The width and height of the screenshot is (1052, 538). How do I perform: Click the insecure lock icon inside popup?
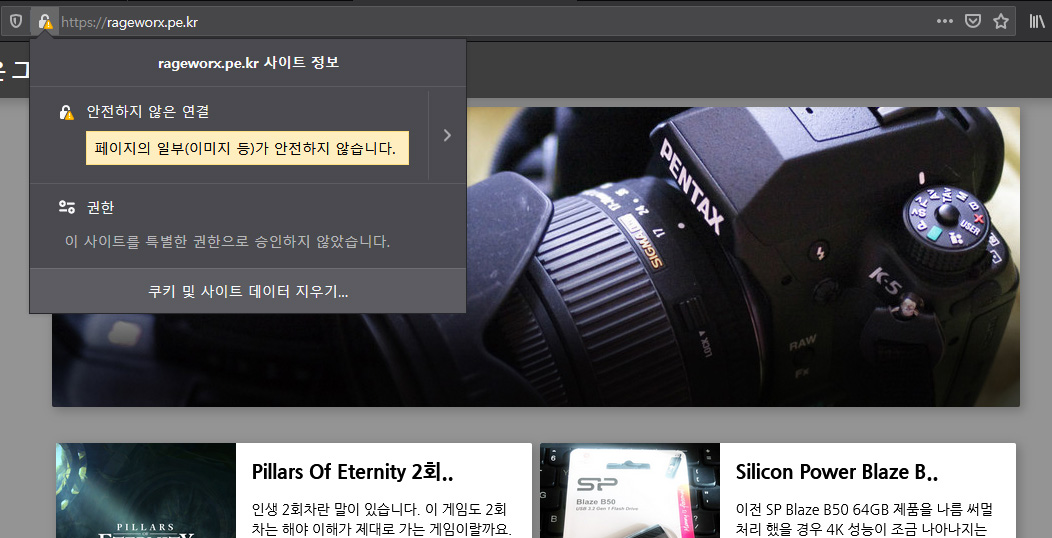pos(66,113)
